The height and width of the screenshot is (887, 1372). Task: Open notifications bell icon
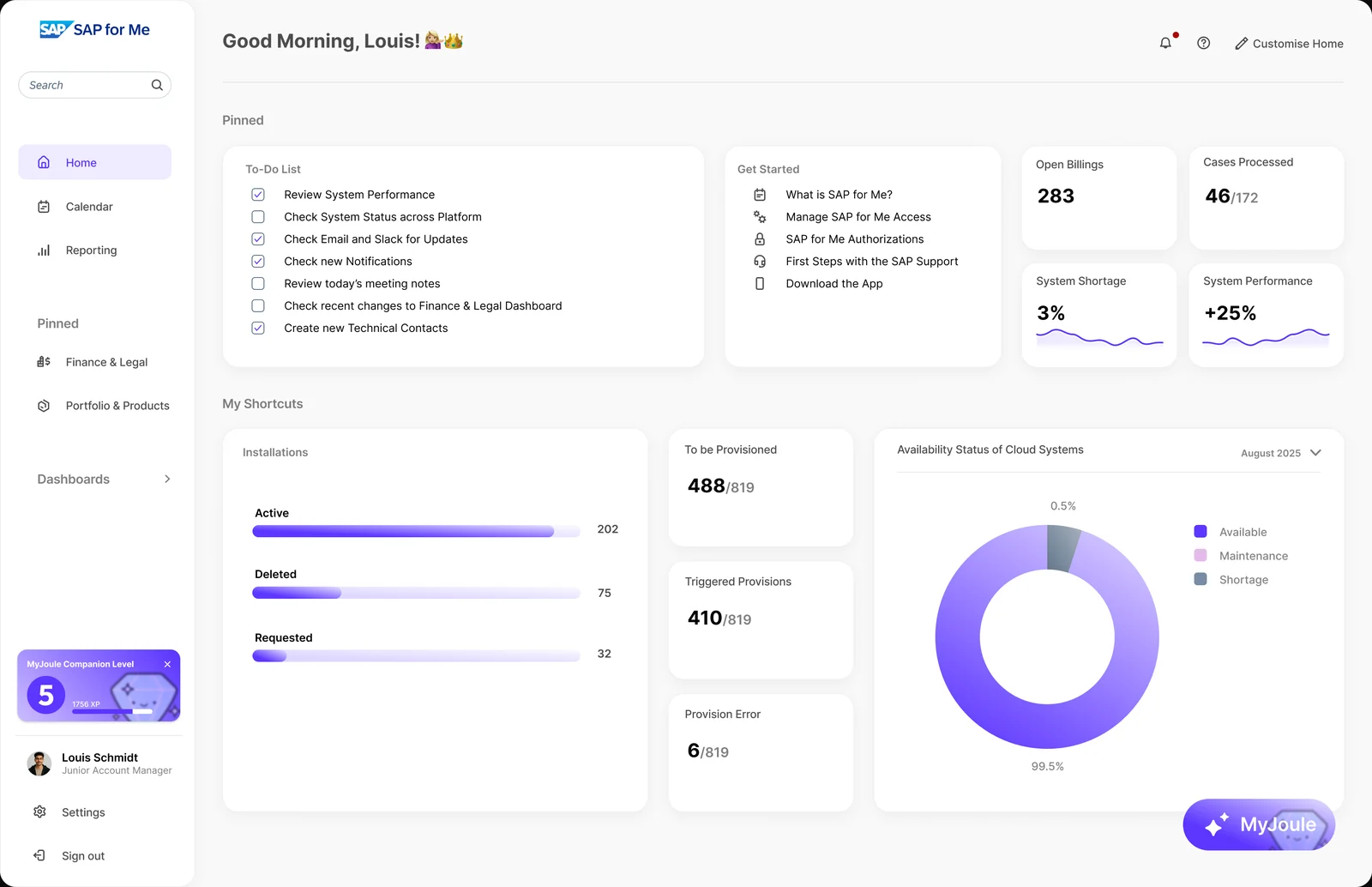pyautogui.click(x=1165, y=43)
